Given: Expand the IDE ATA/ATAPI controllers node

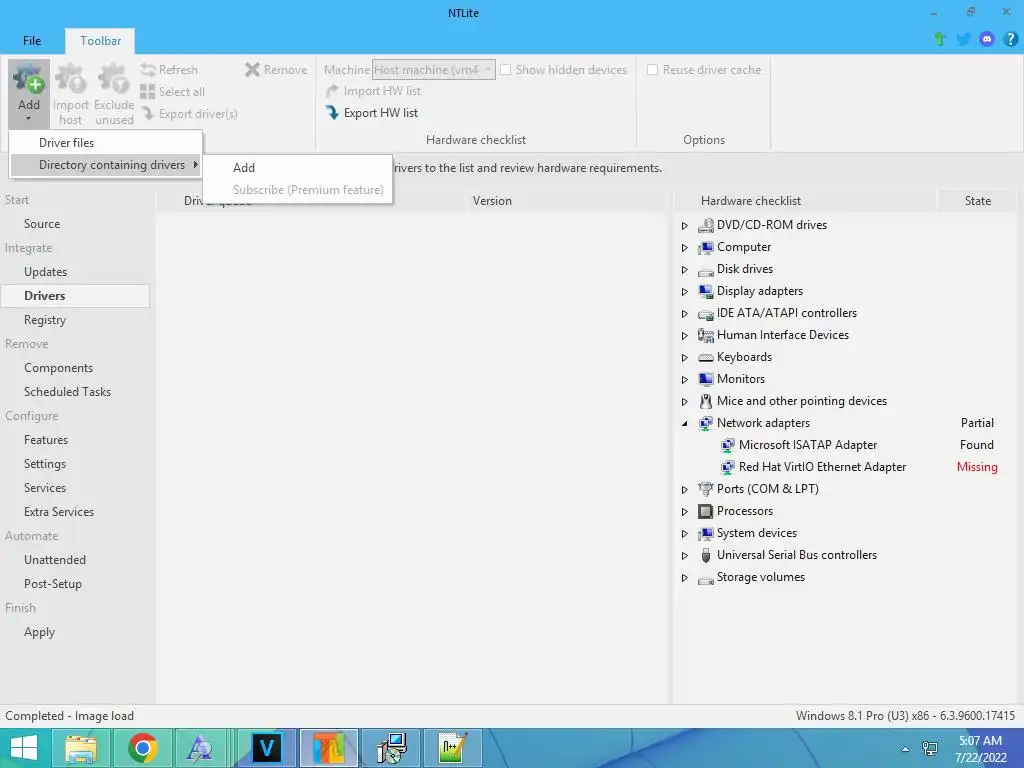Looking at the screenshot, I should click(x=684, y=313).
